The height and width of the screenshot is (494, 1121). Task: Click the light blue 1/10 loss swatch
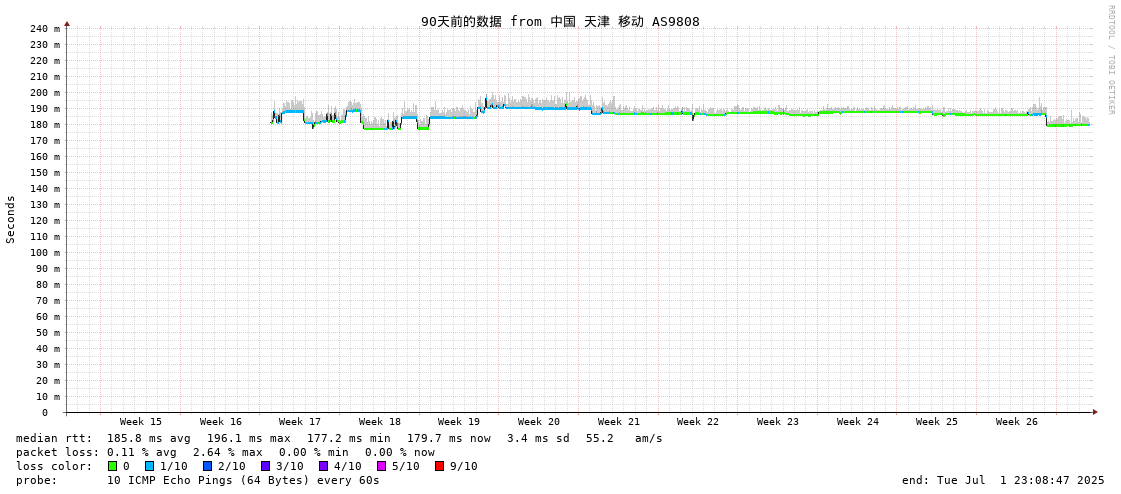[x=149, y=466]
